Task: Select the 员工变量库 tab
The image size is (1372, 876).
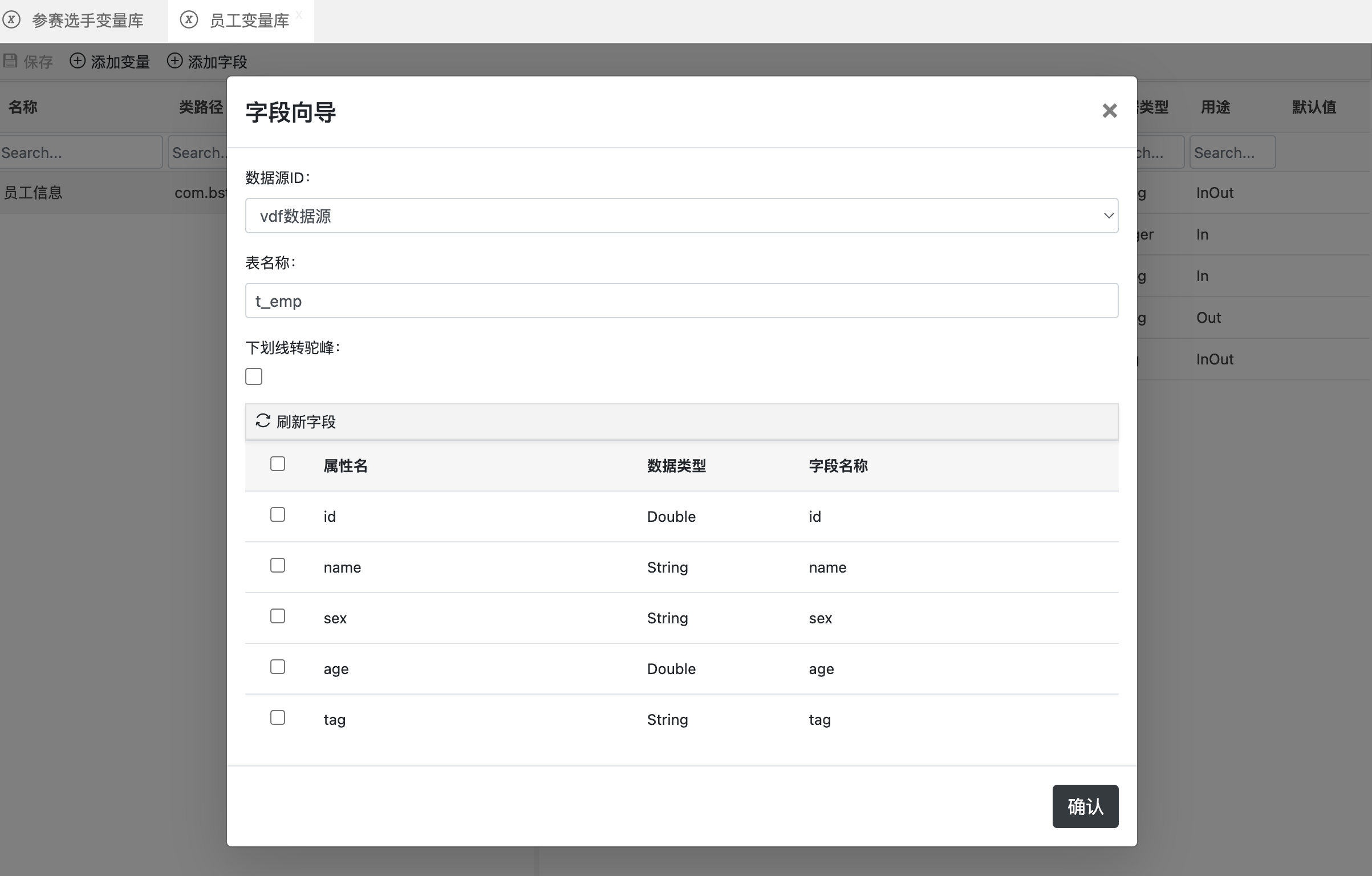Action: [x=249, y=21]
